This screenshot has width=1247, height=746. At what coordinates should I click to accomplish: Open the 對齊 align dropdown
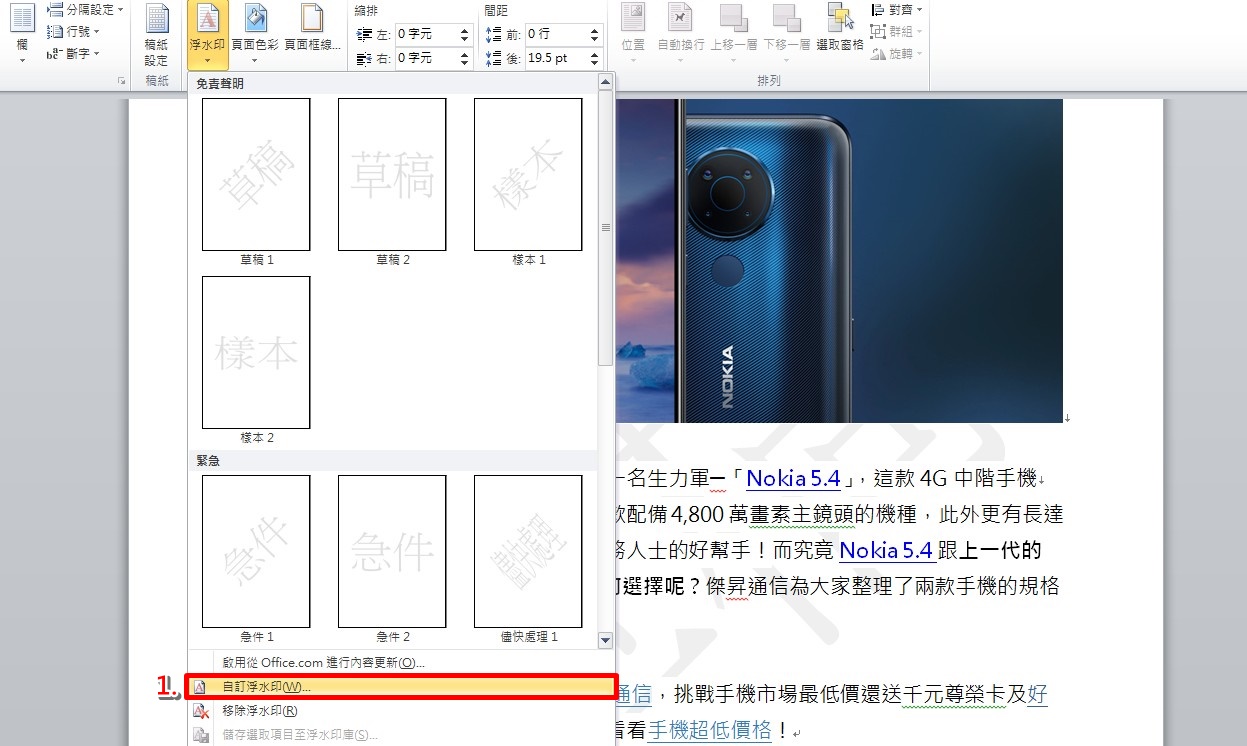pyautogui.click(x=897, y=9)
